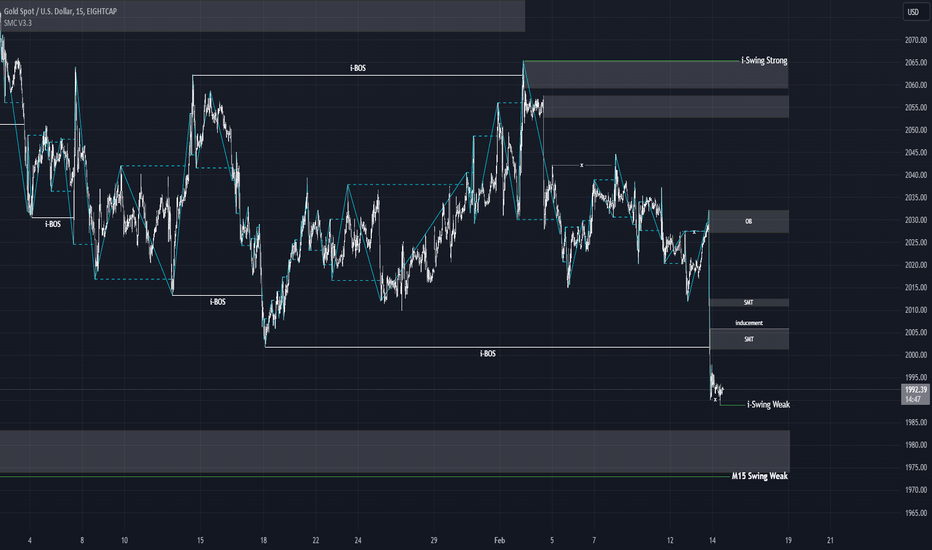
Task: Select the i-Swing Strong label
Action: [x=764, y=61]
